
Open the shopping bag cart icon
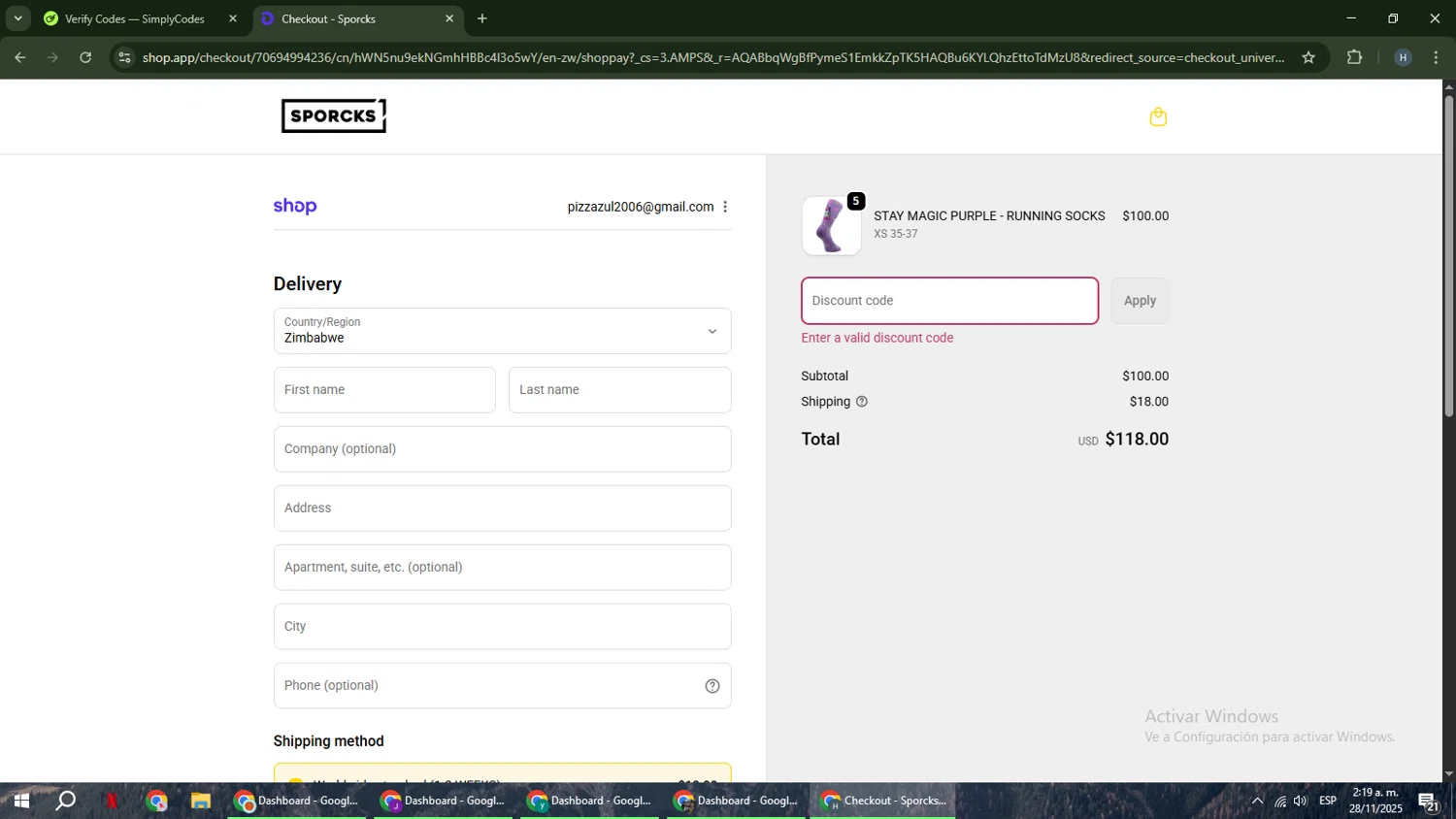1157,116
